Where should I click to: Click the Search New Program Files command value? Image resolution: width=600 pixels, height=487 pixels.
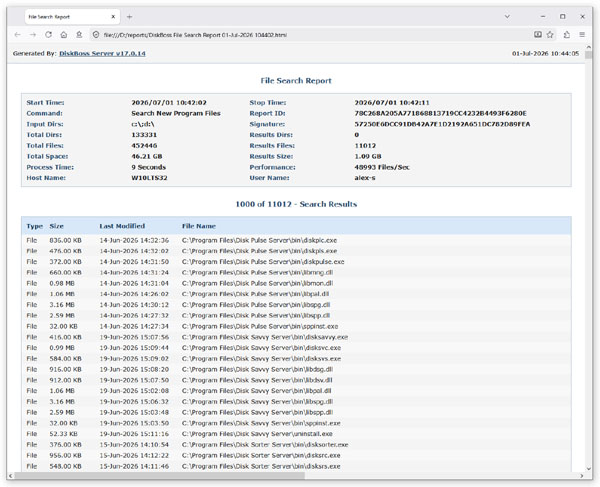point(176,113)
